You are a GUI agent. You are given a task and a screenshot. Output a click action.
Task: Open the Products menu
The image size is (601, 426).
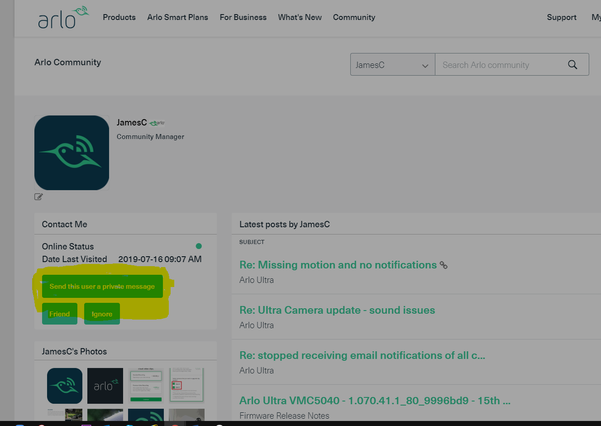click(x=119, y=18)
